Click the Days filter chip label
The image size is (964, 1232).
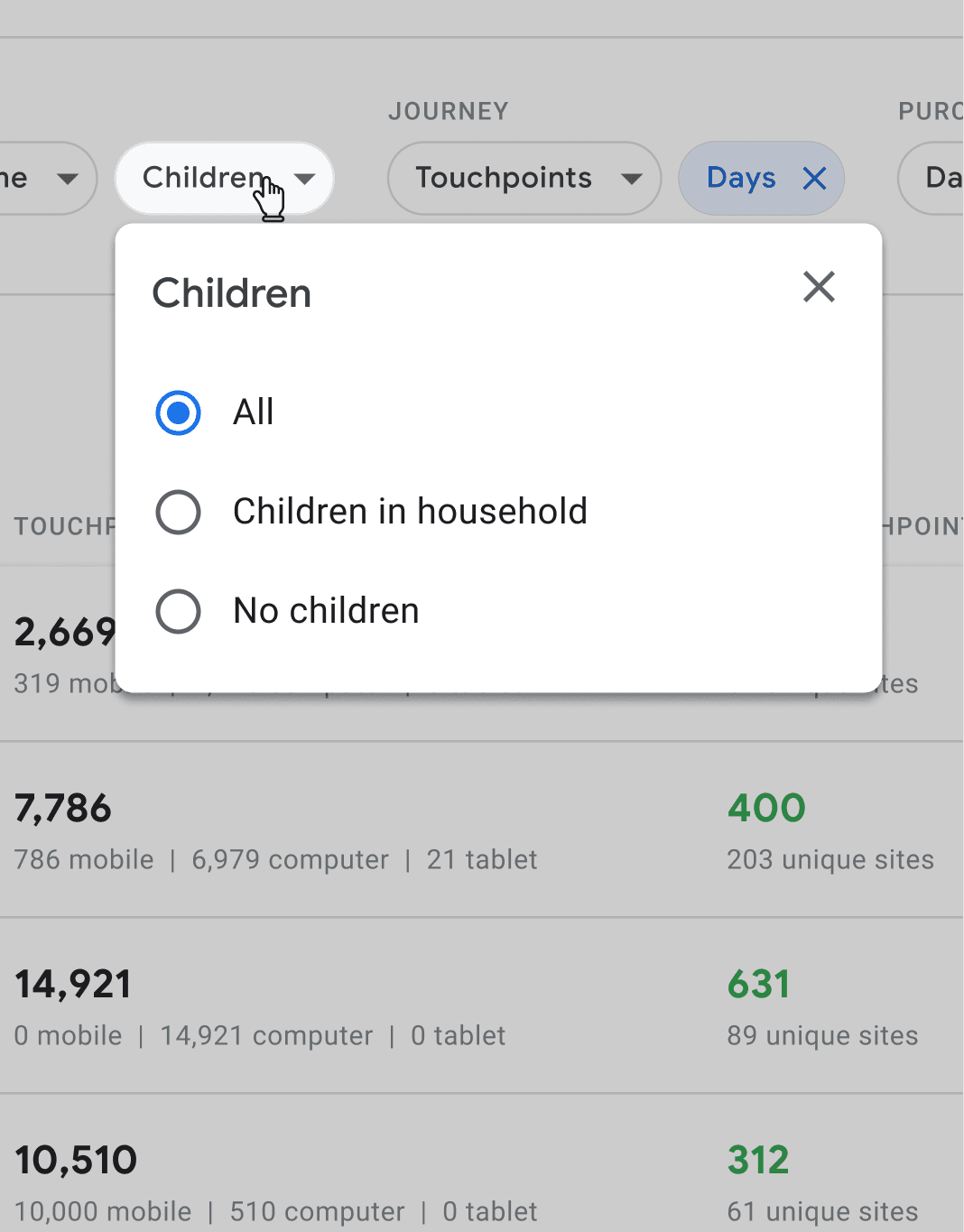pyautogui.click(x=741, y=179)
